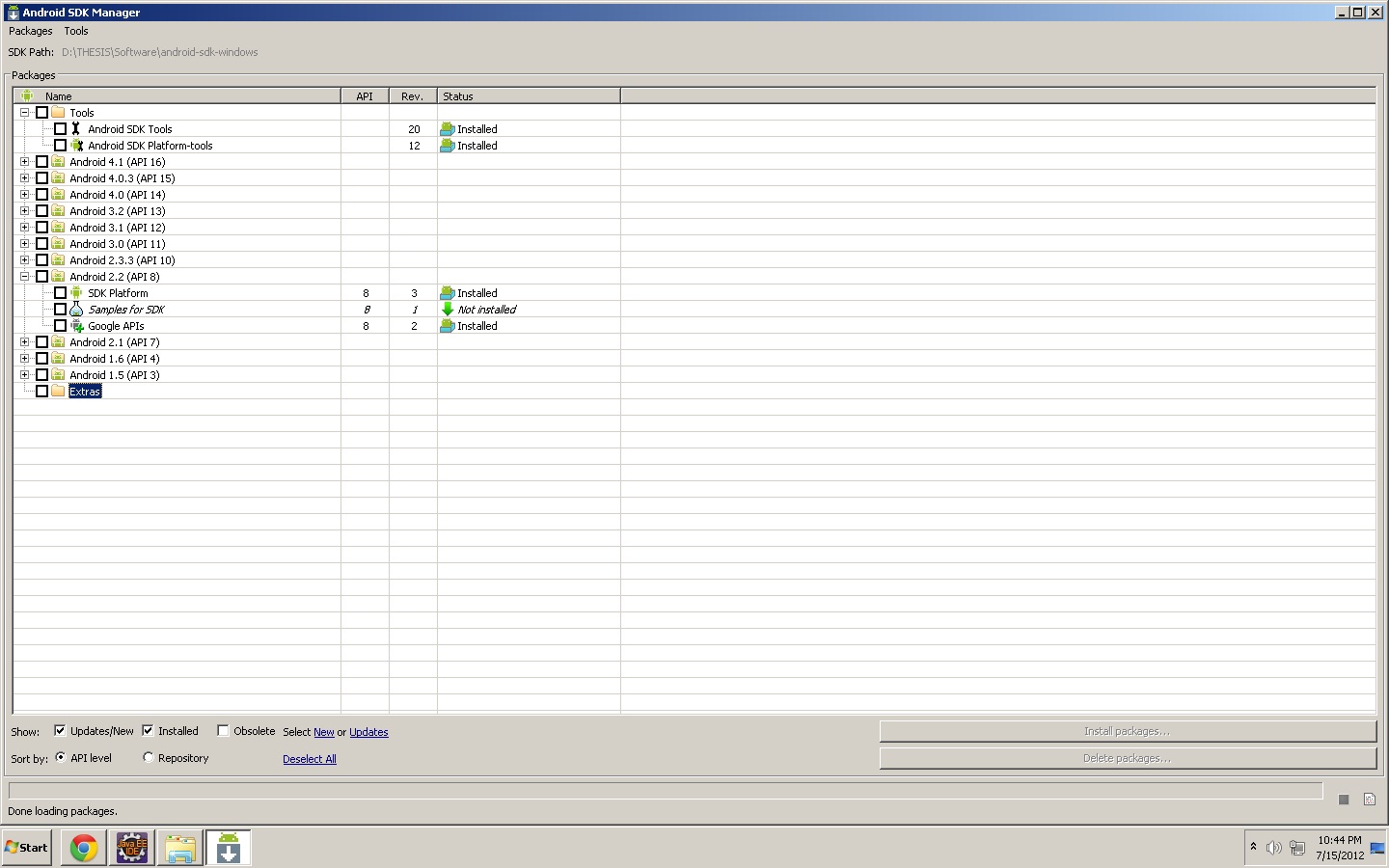
Task: Click the Android 3.0 (API 11) package icon
Action: click(x=58, y=243)
